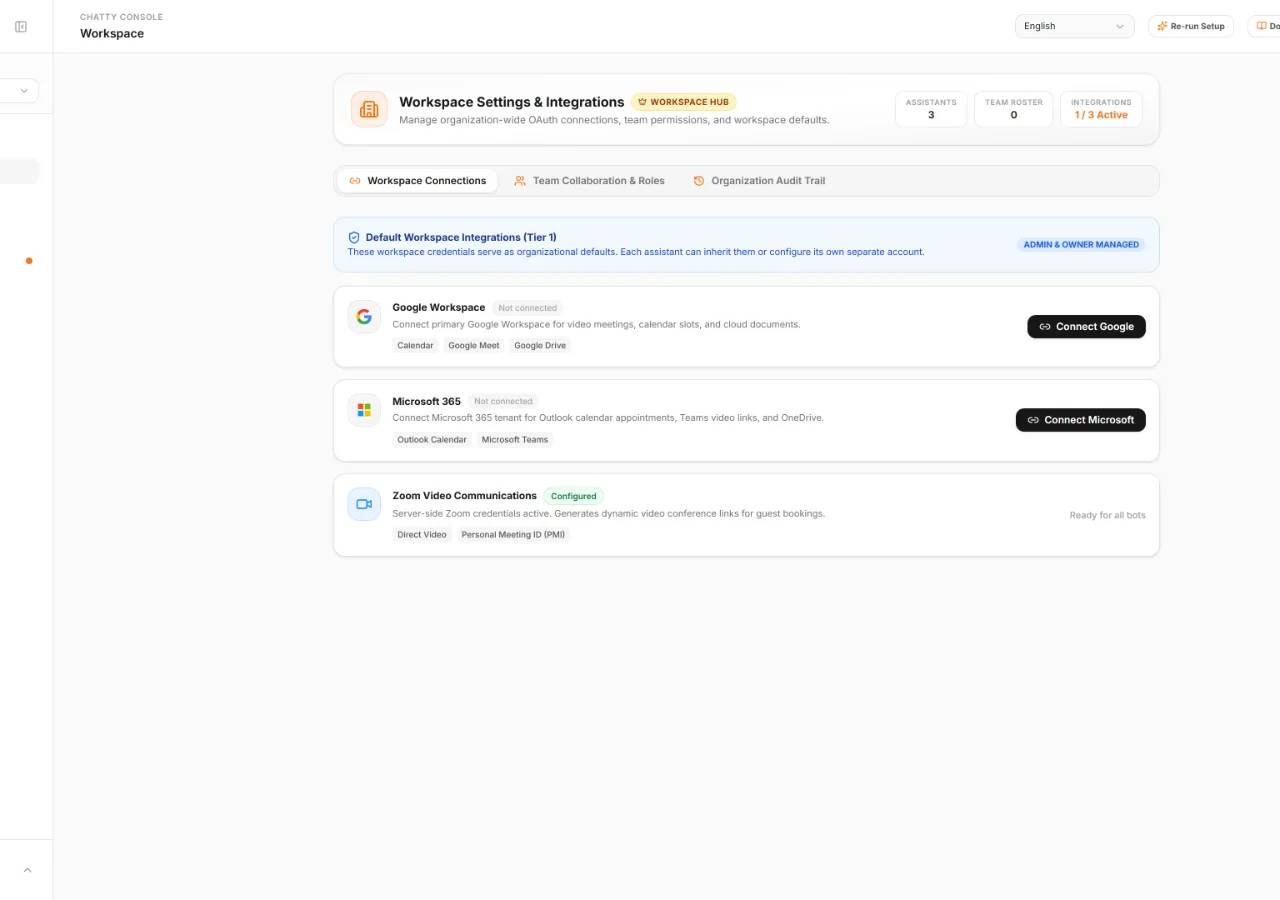
Task: Click the Team Roster count card
Action: click(1013, 109)
